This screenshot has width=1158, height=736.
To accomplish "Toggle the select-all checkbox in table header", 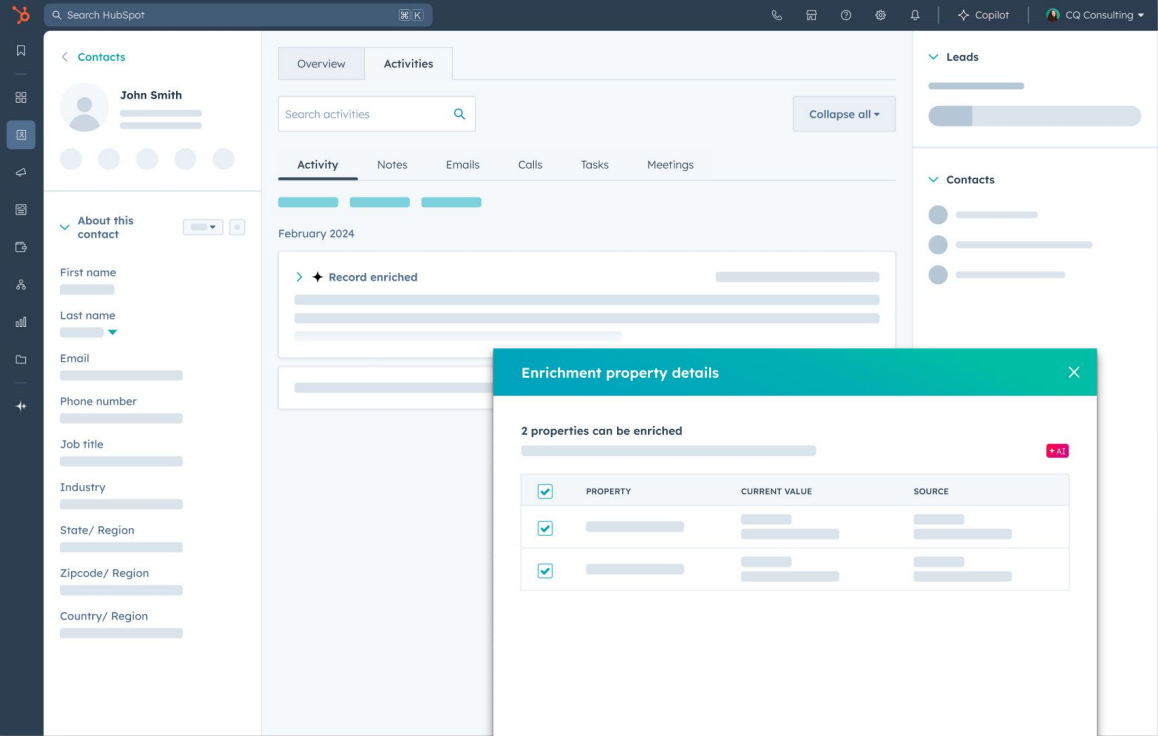I will tap(545, 491).
